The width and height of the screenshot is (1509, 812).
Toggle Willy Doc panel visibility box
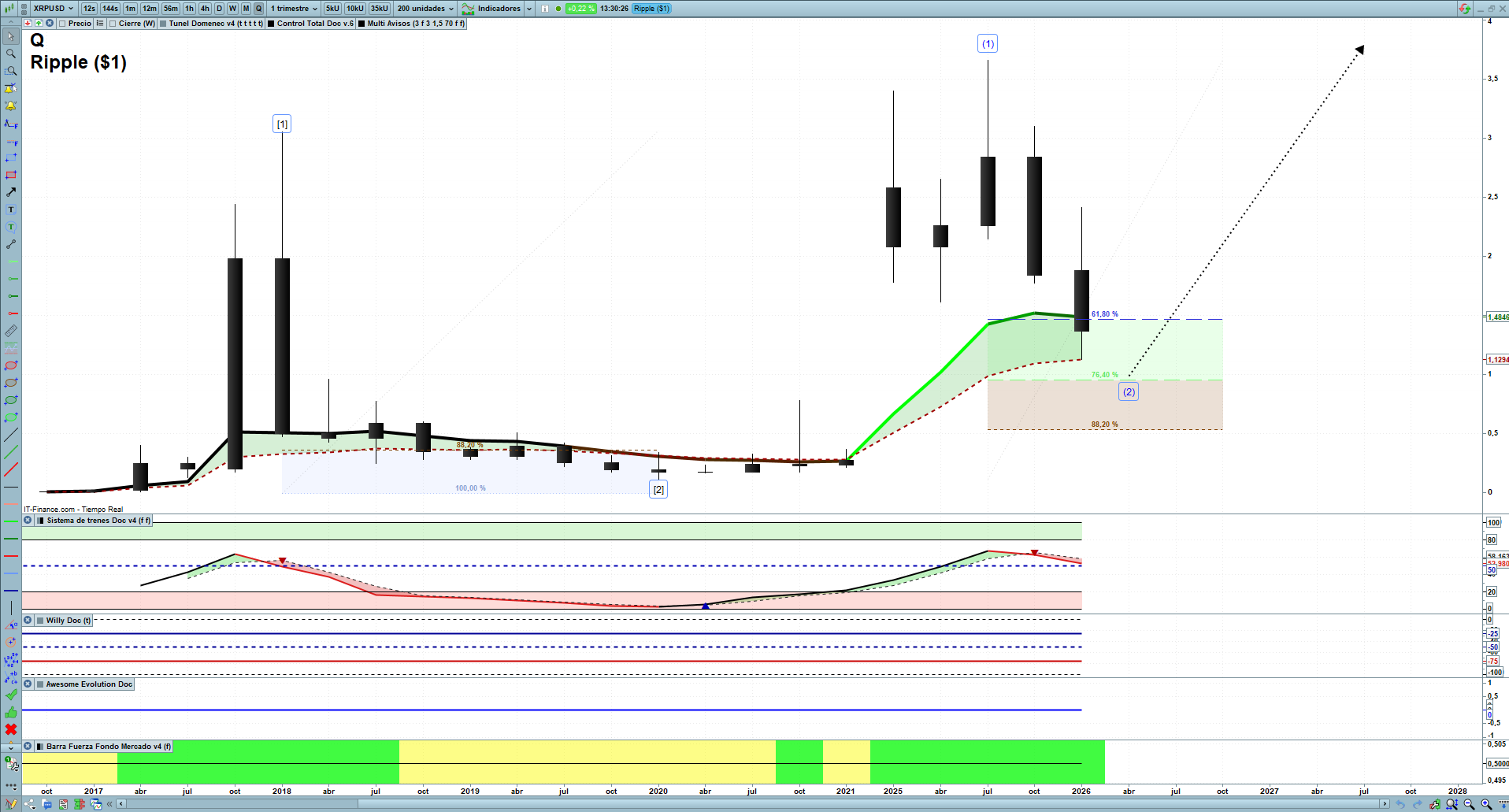click(40, 621)
